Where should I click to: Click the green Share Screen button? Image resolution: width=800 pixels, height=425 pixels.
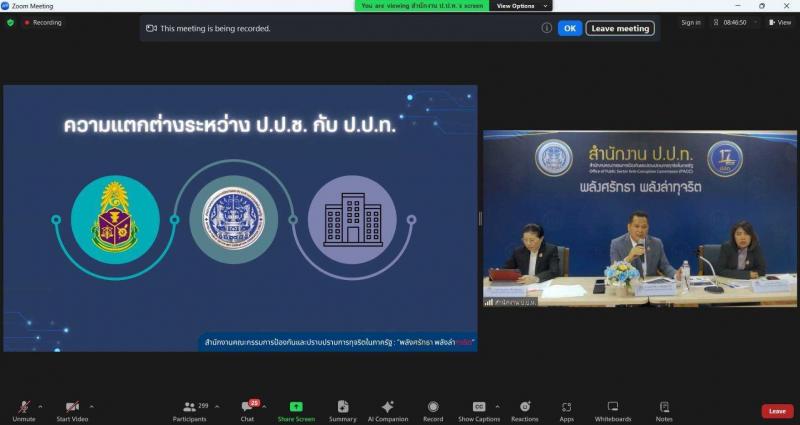pyautogui.click(x=296, y=411)
